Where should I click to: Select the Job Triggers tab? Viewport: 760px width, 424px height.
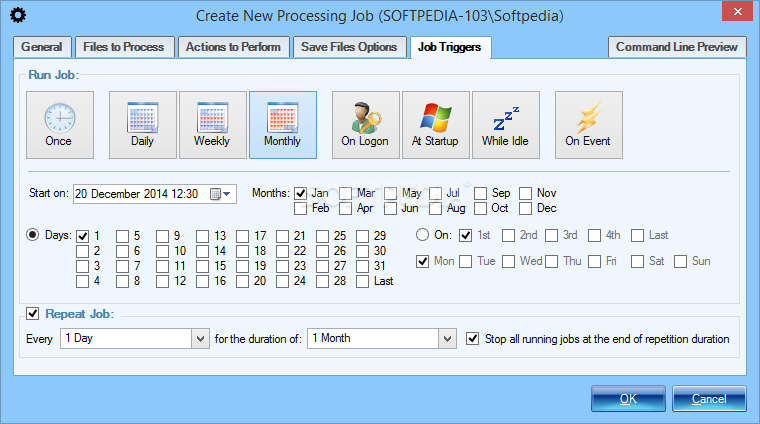450,47
